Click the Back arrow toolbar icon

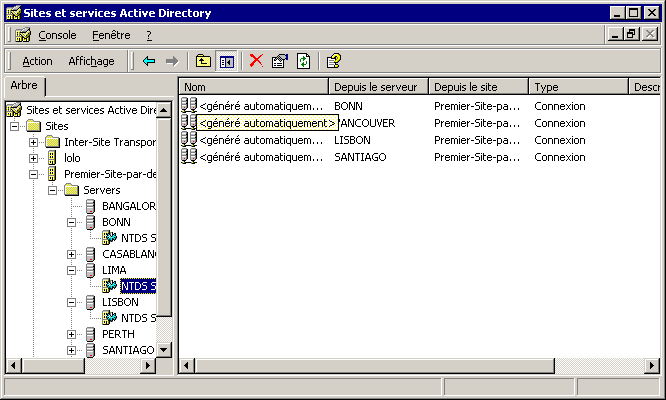(x=149, y=61)
